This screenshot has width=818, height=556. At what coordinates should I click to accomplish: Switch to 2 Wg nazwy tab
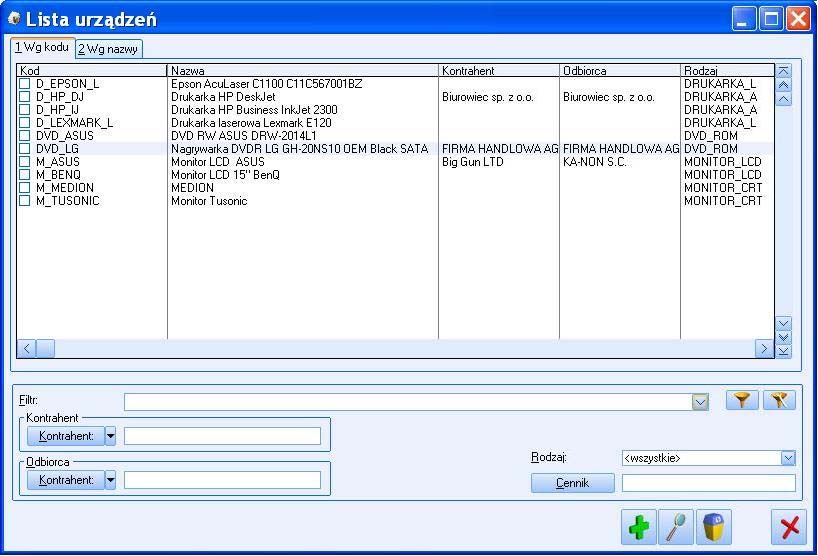pyautogui.click(x=109, y=49)
